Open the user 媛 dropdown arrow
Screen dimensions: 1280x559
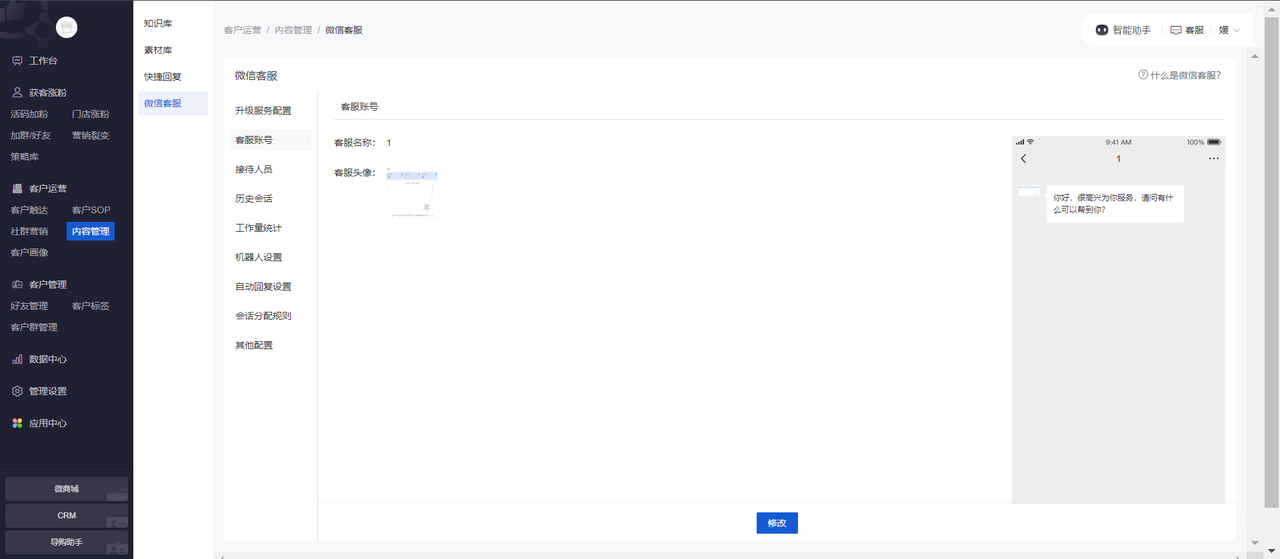pos(1237,30)
